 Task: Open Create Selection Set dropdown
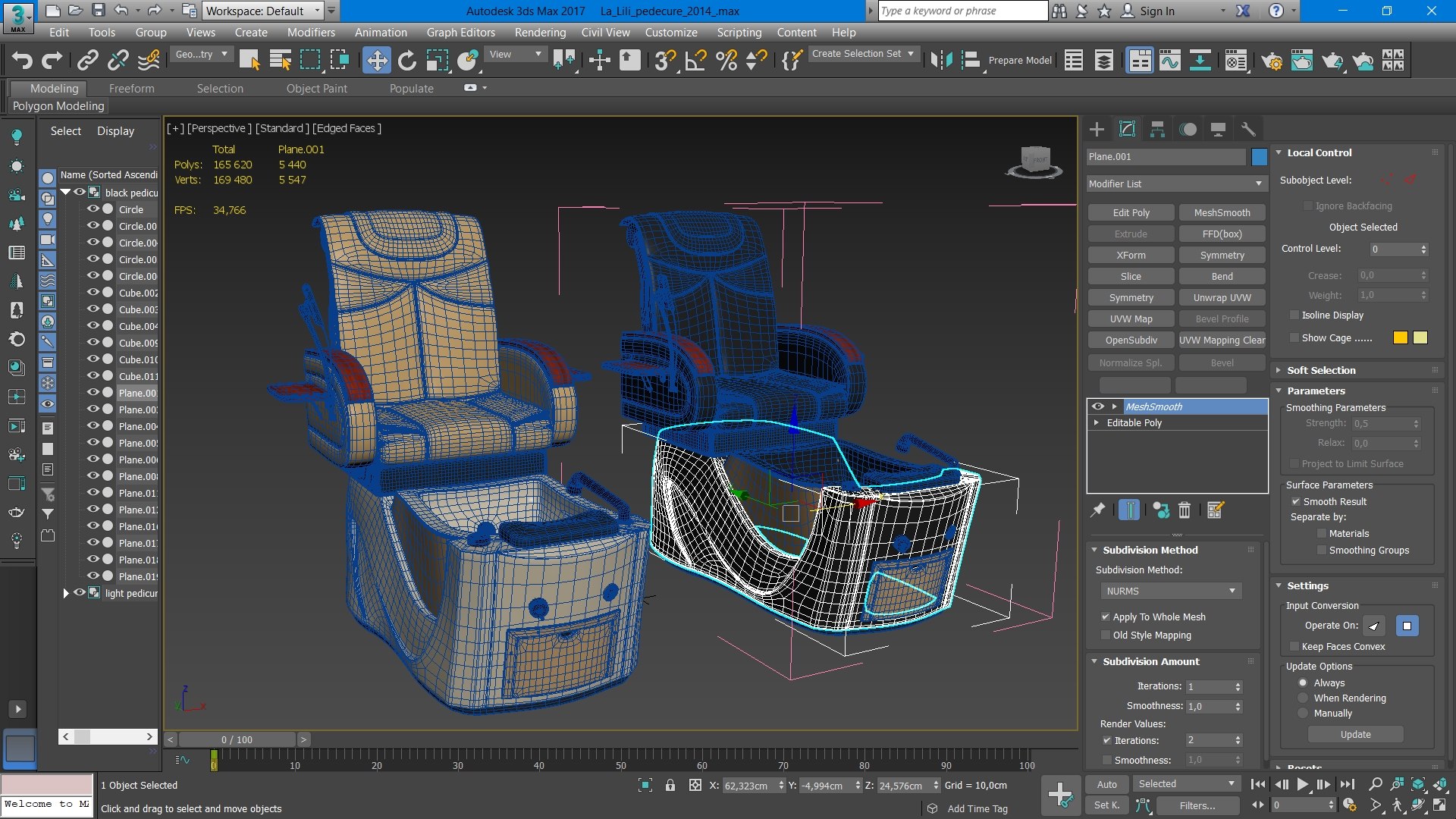coord(864,54)
